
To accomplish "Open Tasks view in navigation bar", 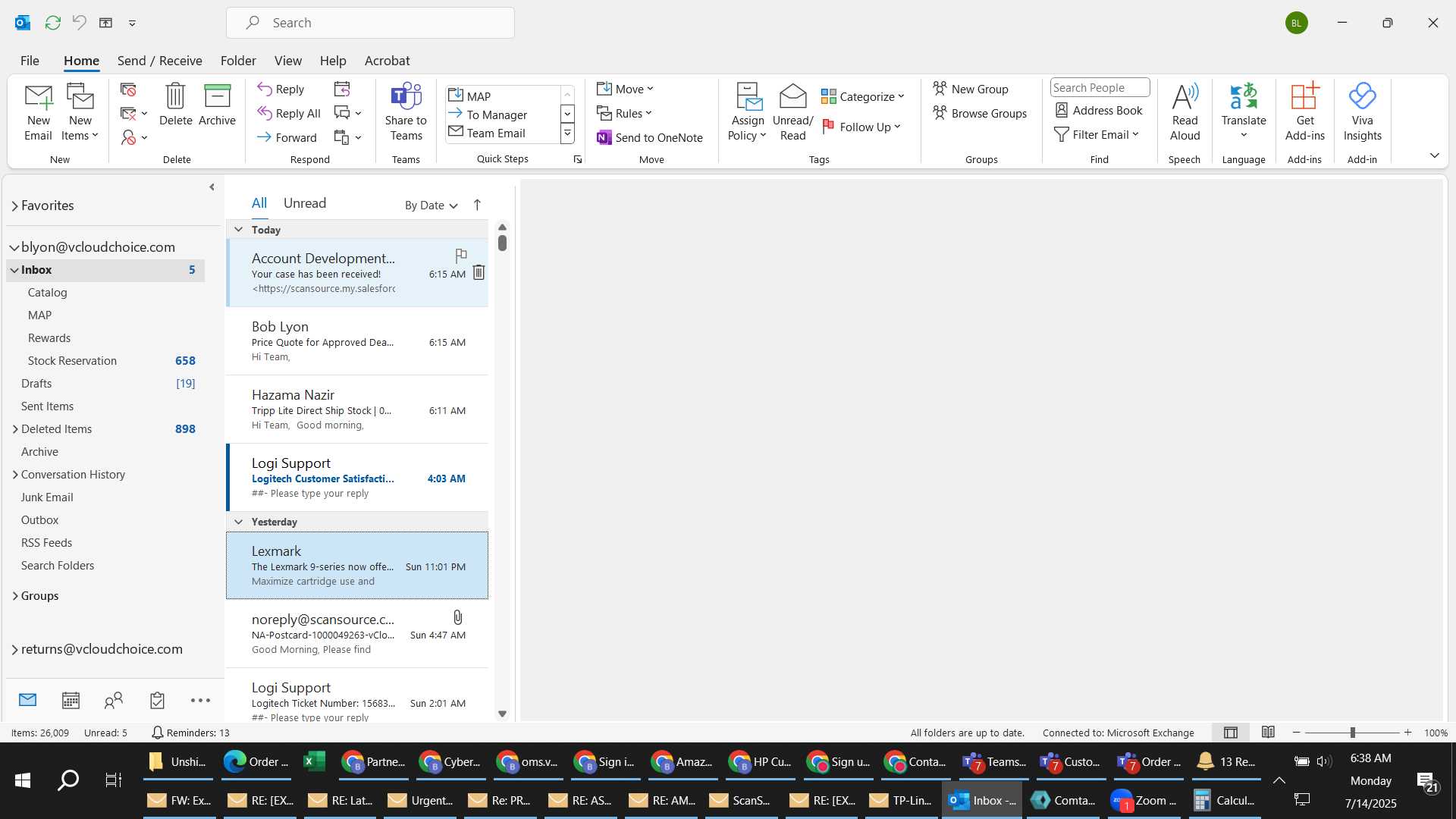I will coord(157,700).
